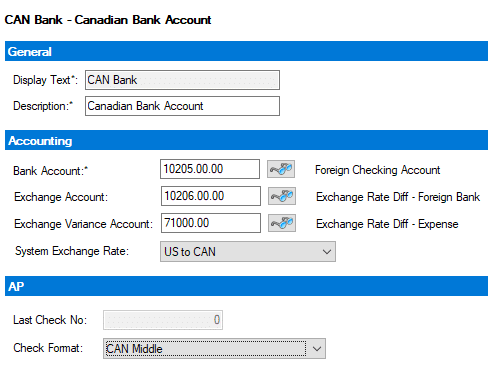Viewport: 488px width, 372px height.
Task: Select the General section header
Action: (x=246, y=51)
